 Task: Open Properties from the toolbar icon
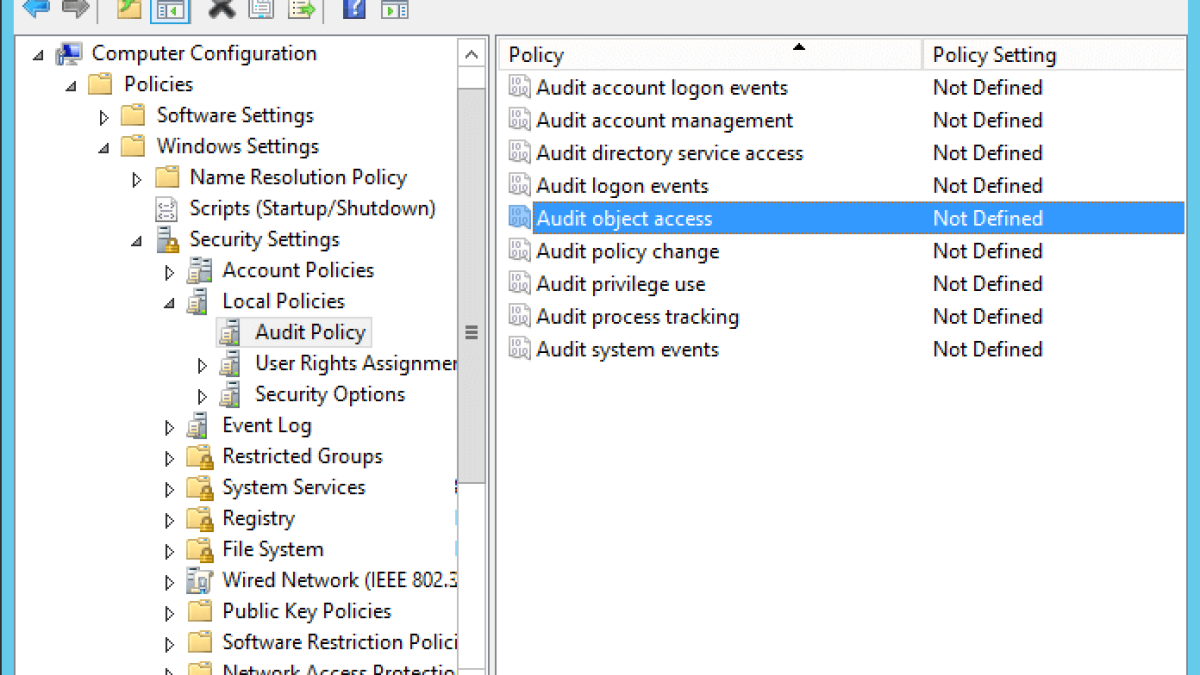tap(261, 9)
